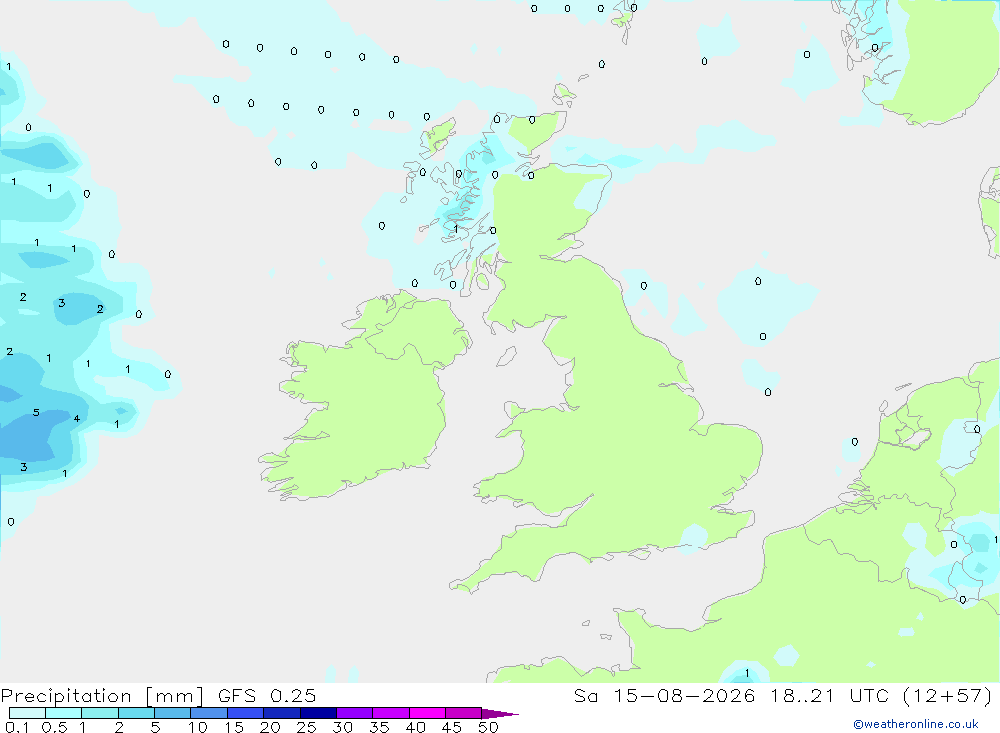Click the over-50 arrow tip of the legend

coord(500,714)
